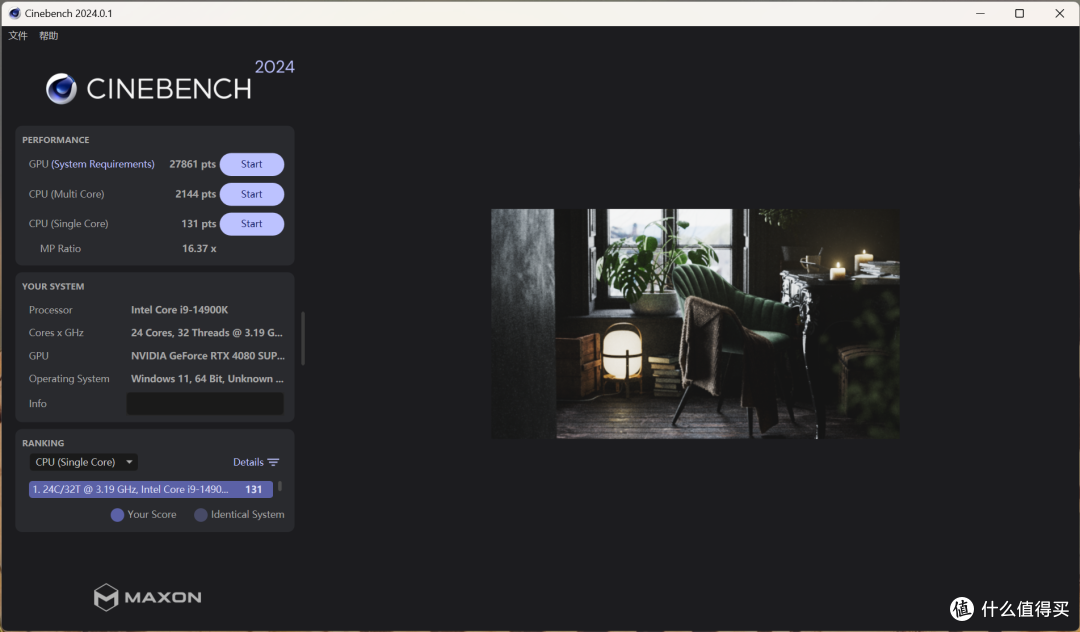Click the Identical System legend dot

tap(200, 515)
